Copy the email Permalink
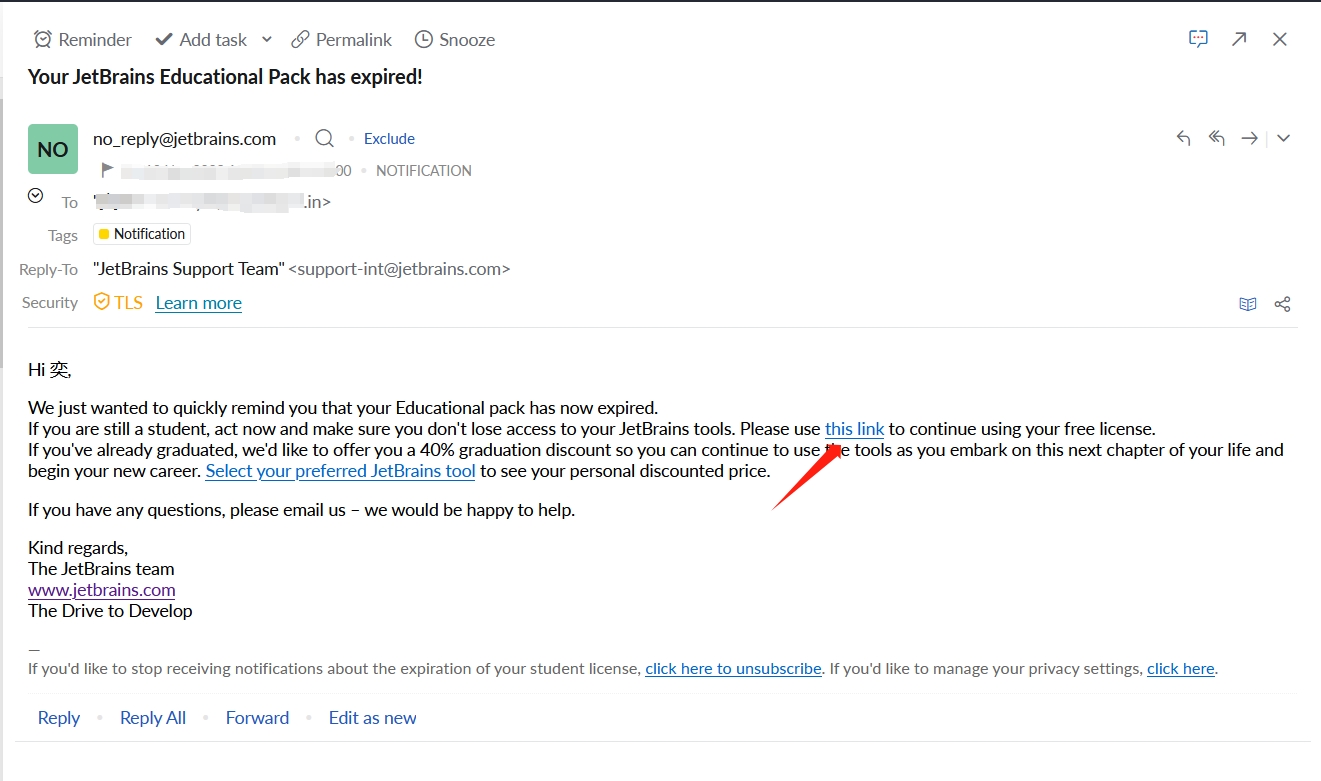This screenshot has width=1321, height=781. pos(341,39)
